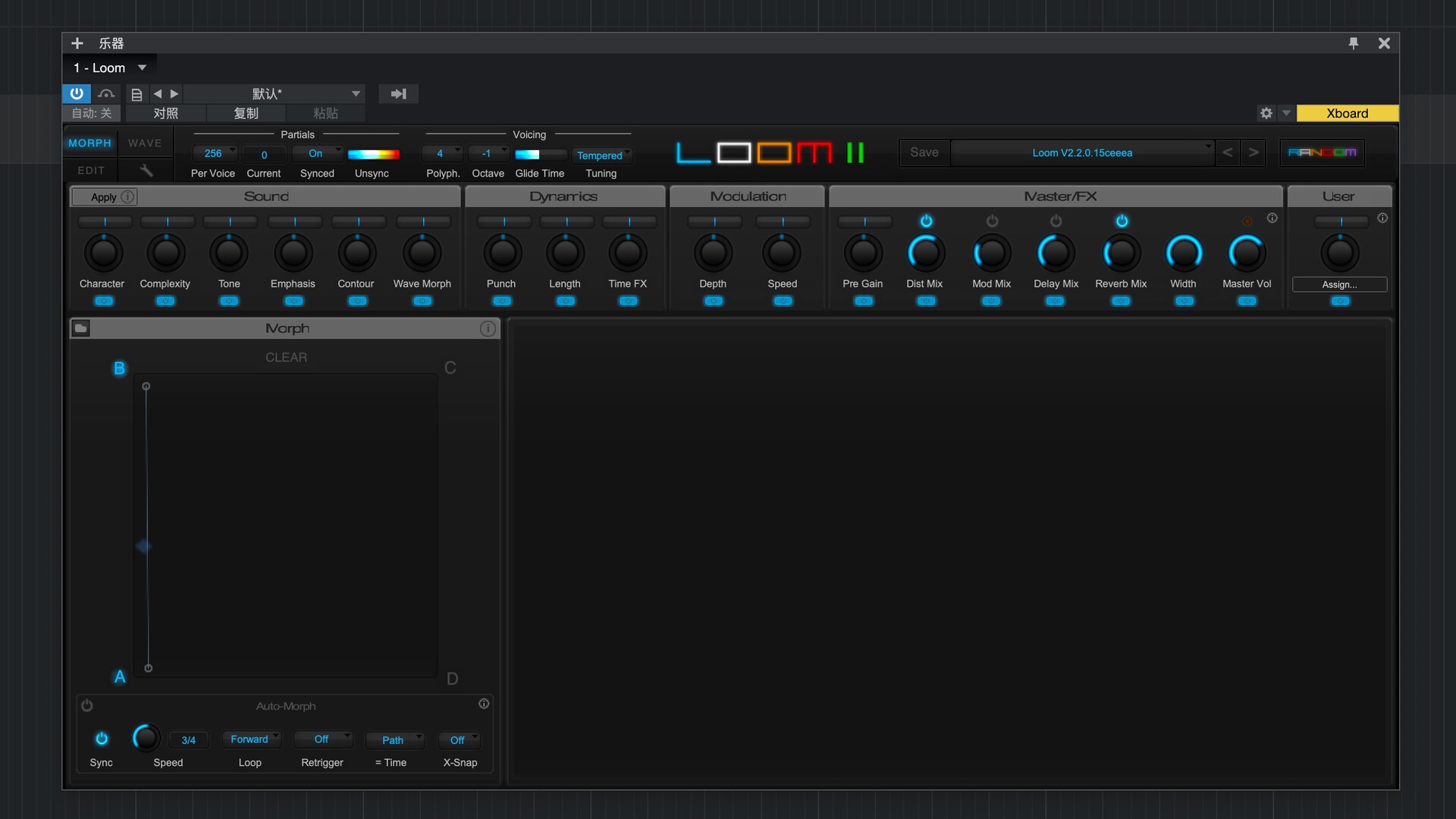Switch to the WAVE tab

(x=145, y=143)
